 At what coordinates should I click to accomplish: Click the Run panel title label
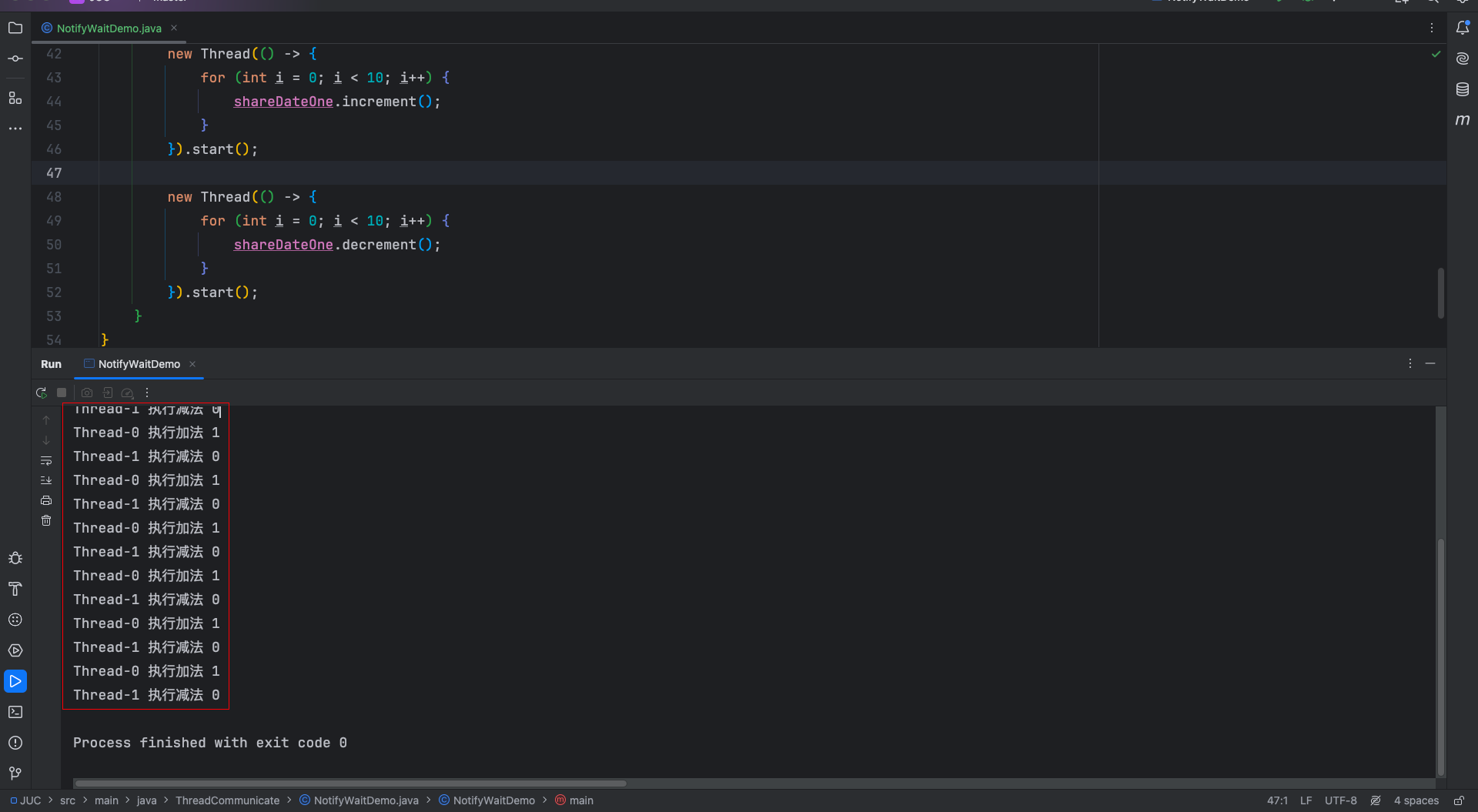pos(51,364)
